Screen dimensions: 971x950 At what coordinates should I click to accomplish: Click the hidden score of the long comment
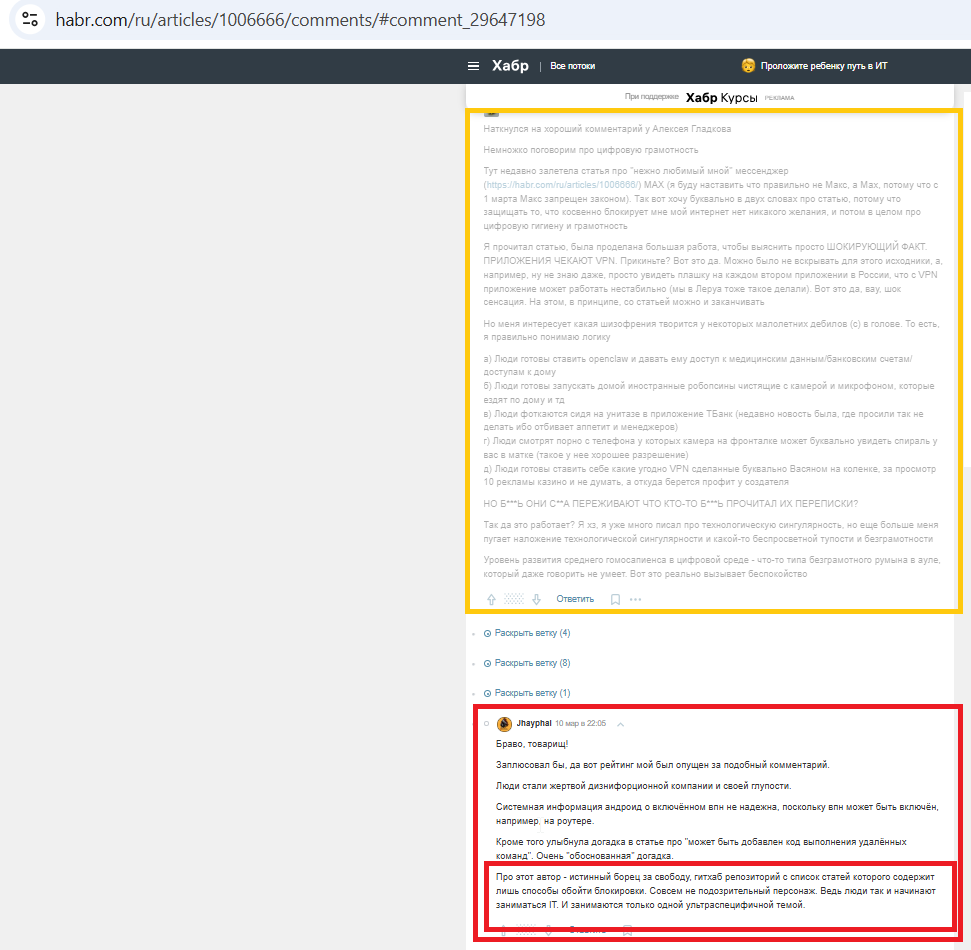[513, 599]
